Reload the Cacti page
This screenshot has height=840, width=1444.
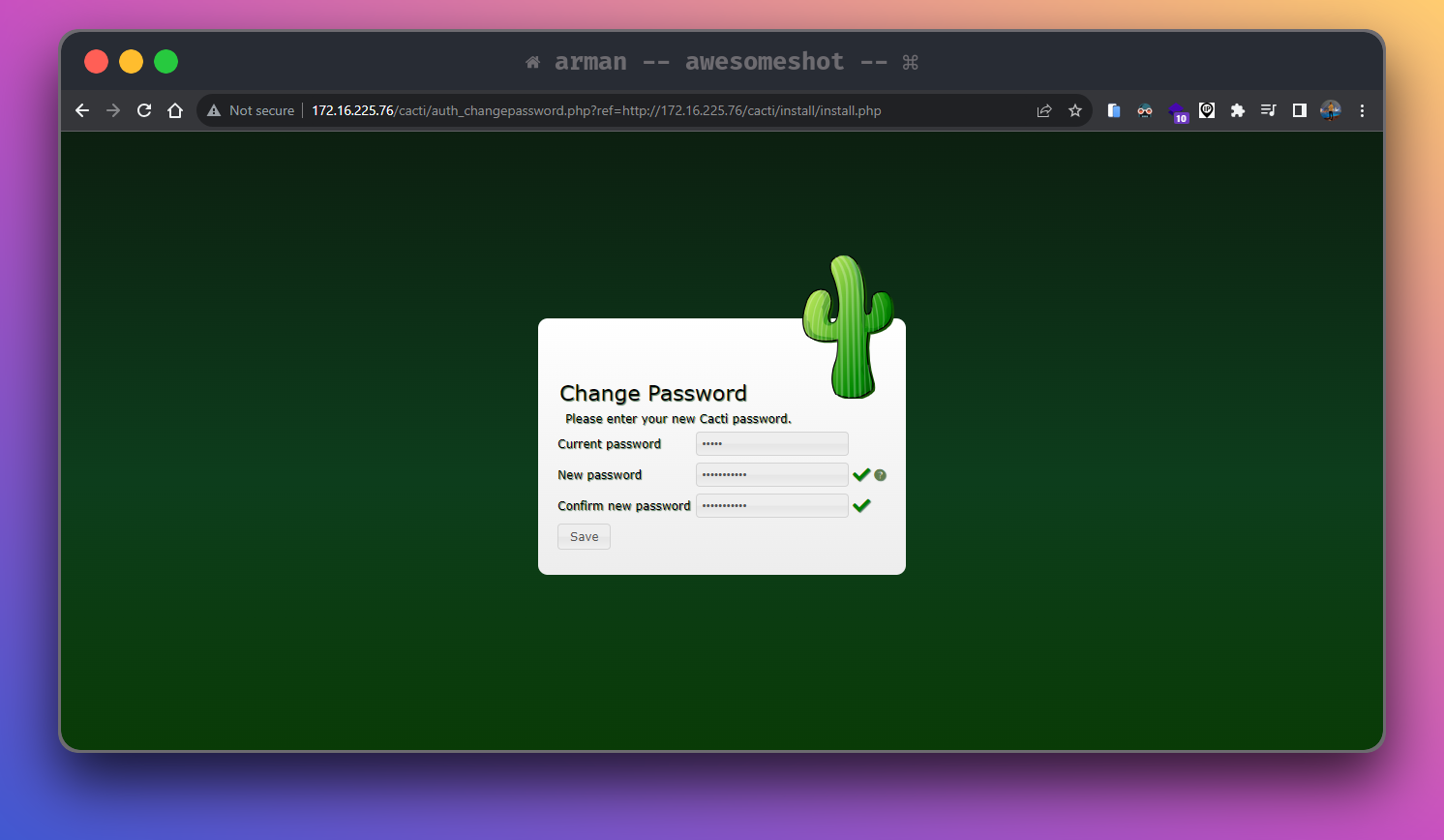click(x=143, y=110)
